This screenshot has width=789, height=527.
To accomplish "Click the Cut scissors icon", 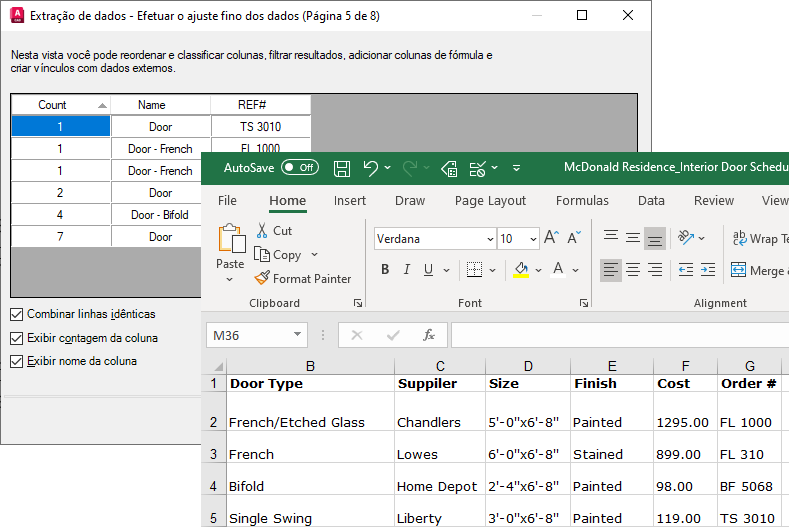I will [x=262, y=231].
